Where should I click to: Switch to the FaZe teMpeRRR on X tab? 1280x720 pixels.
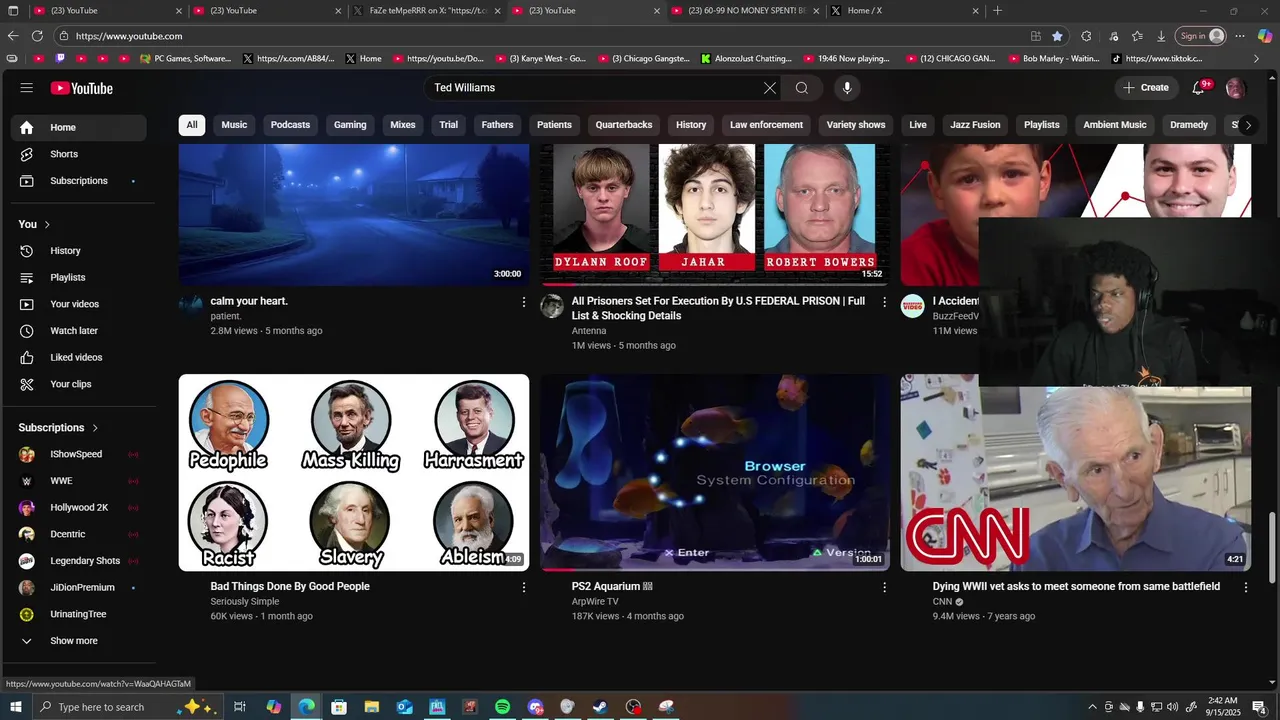pos(427,11)
